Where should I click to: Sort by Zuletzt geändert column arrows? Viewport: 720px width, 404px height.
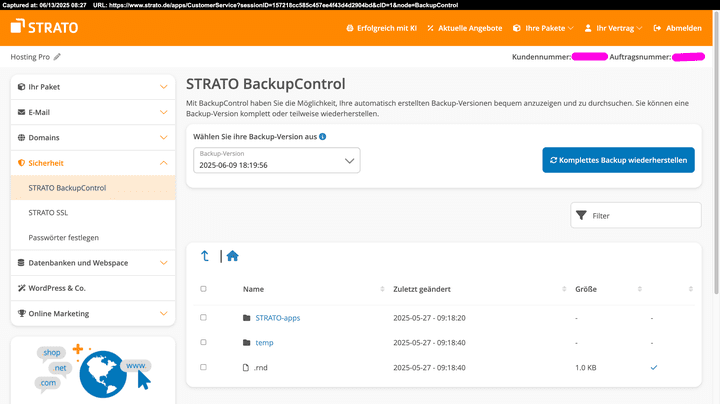(x=564, y=289)
